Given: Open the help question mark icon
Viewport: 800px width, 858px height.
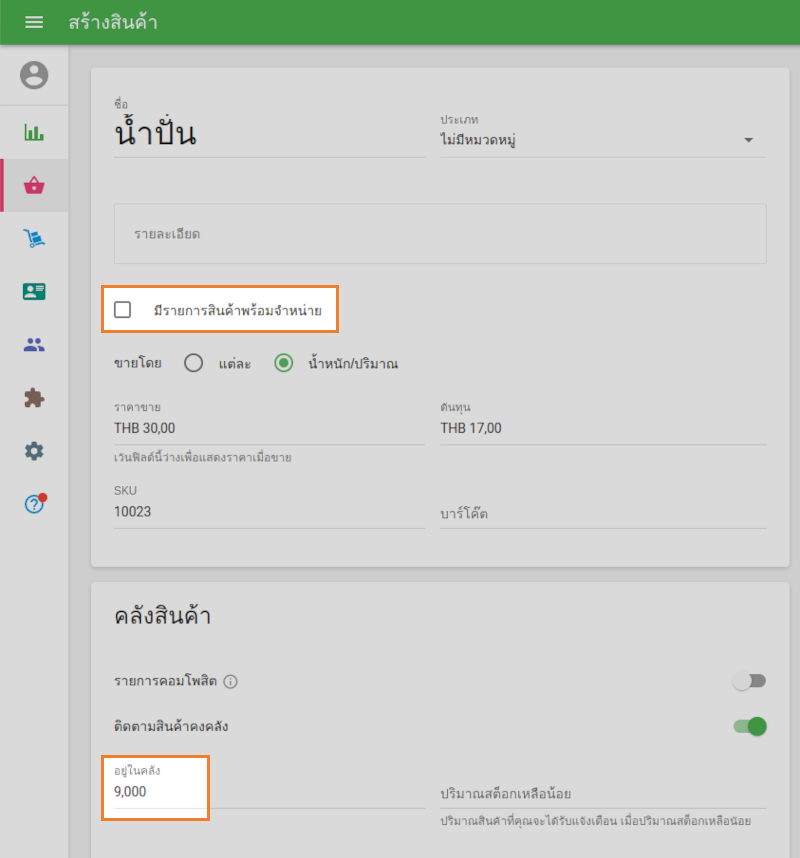Looking at the screenshot, I should (34, 504).
